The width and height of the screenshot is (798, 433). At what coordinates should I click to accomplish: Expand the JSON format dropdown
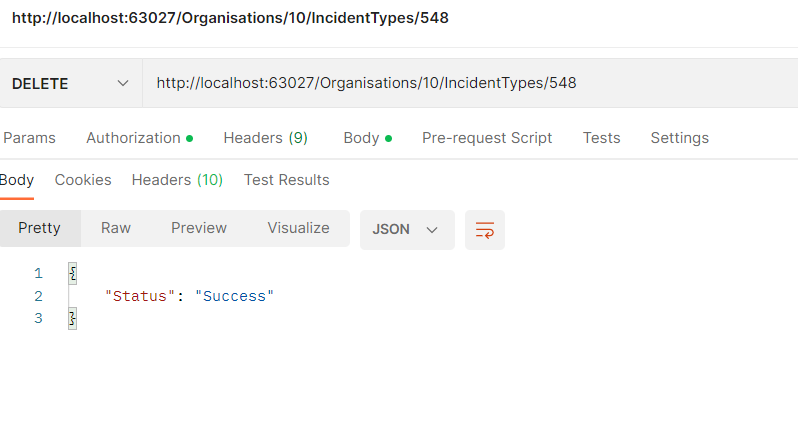[406, 229]
